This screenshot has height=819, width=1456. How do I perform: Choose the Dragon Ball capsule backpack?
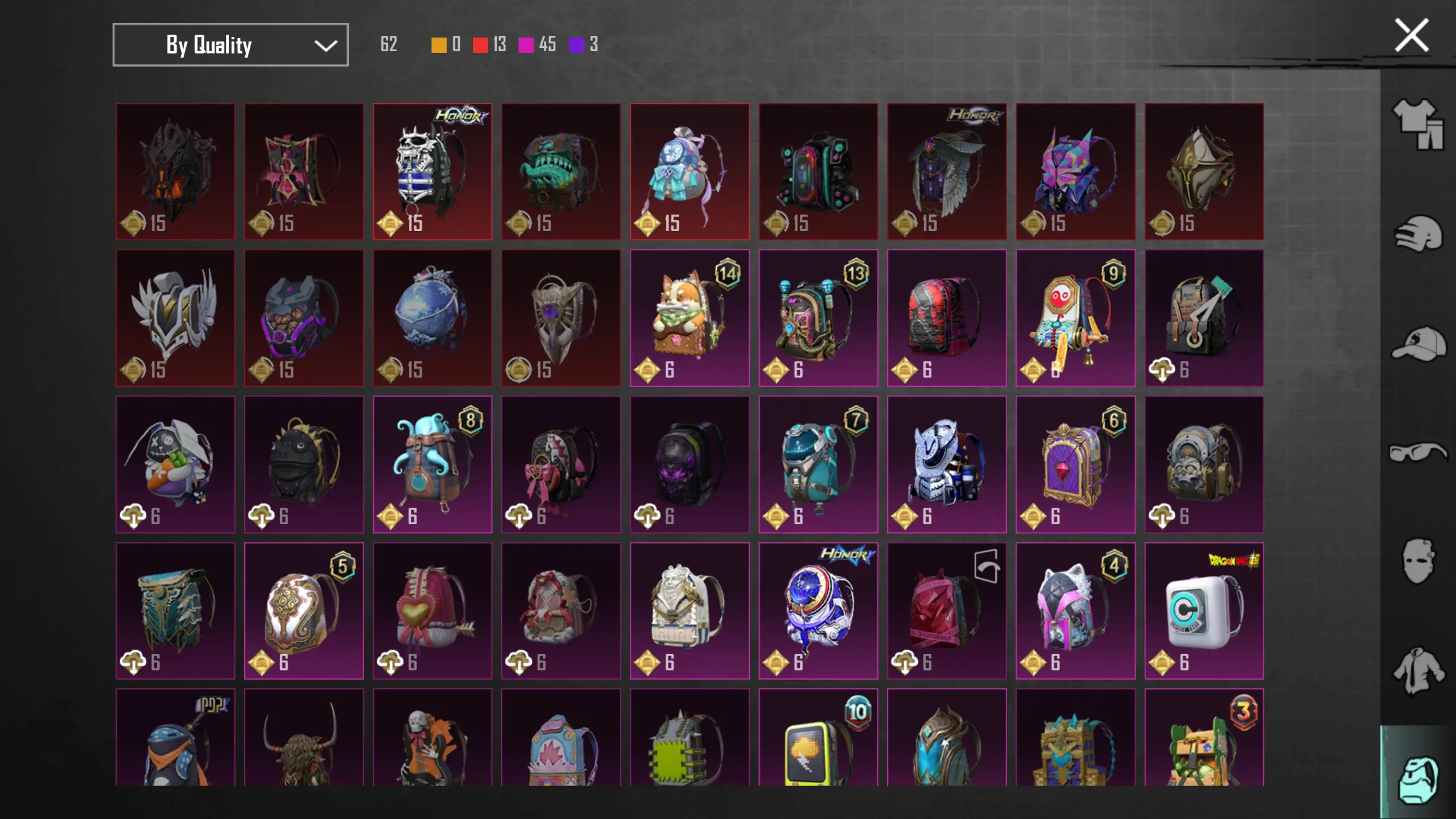[x=1204, y=611]
